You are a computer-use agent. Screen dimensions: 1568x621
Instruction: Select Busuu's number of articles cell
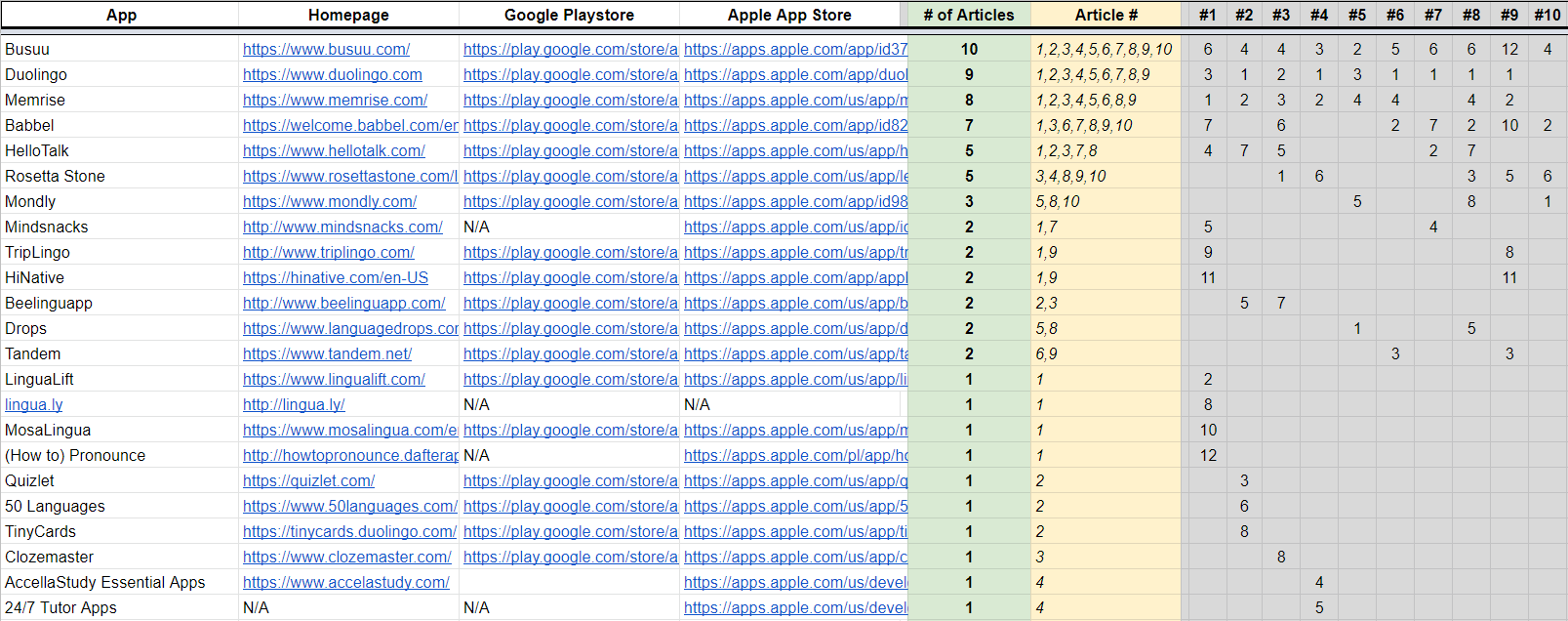pyautogui.click(x=968, y=49)
